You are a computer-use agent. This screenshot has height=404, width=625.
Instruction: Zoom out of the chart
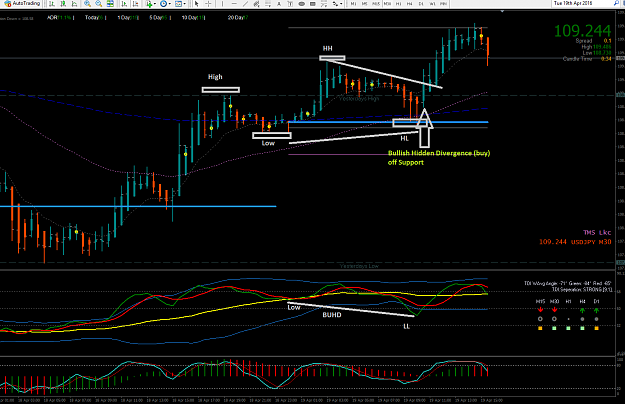point(98,4)
